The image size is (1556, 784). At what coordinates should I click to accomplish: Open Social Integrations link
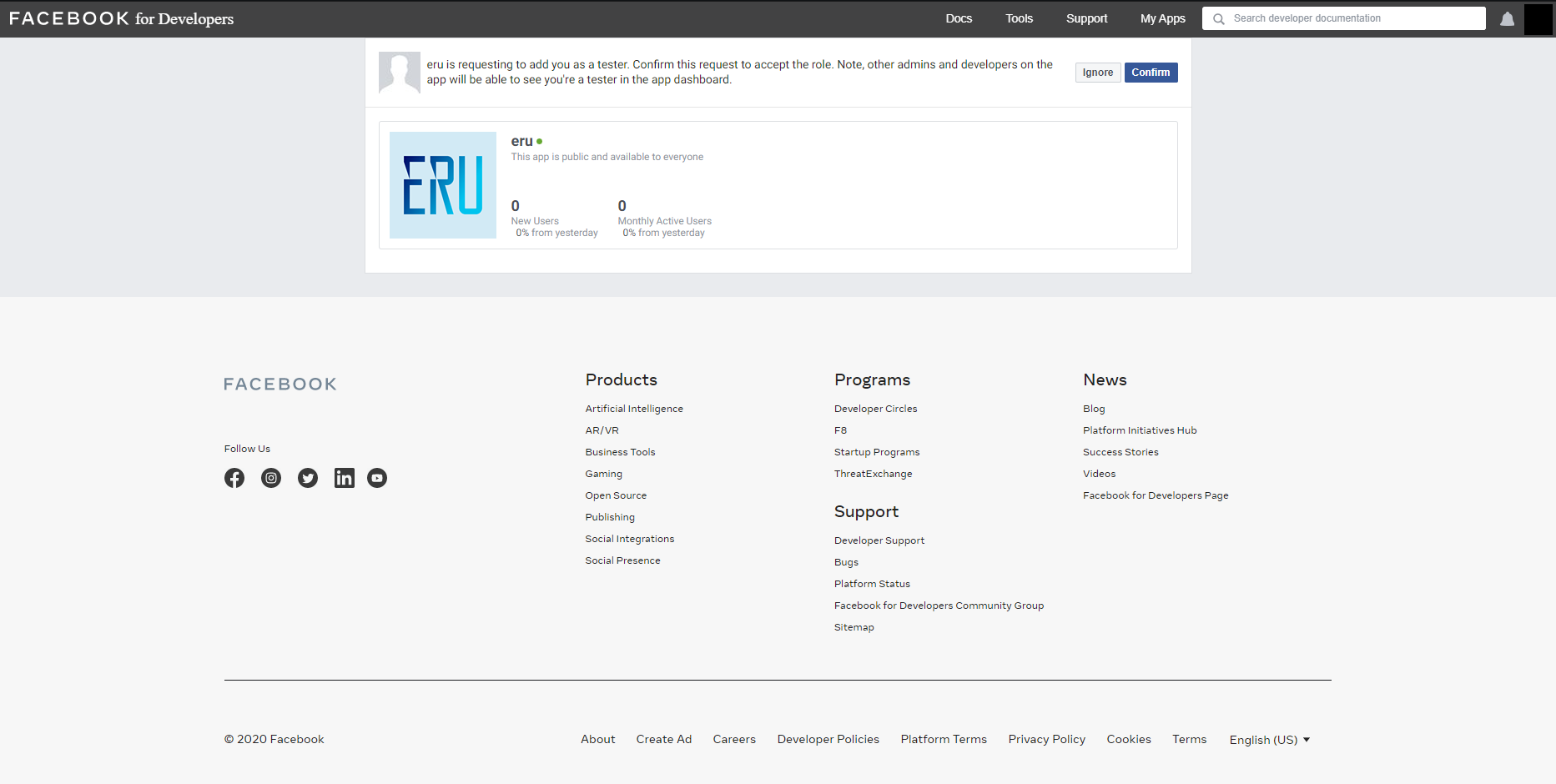click(x=630, y=539)
